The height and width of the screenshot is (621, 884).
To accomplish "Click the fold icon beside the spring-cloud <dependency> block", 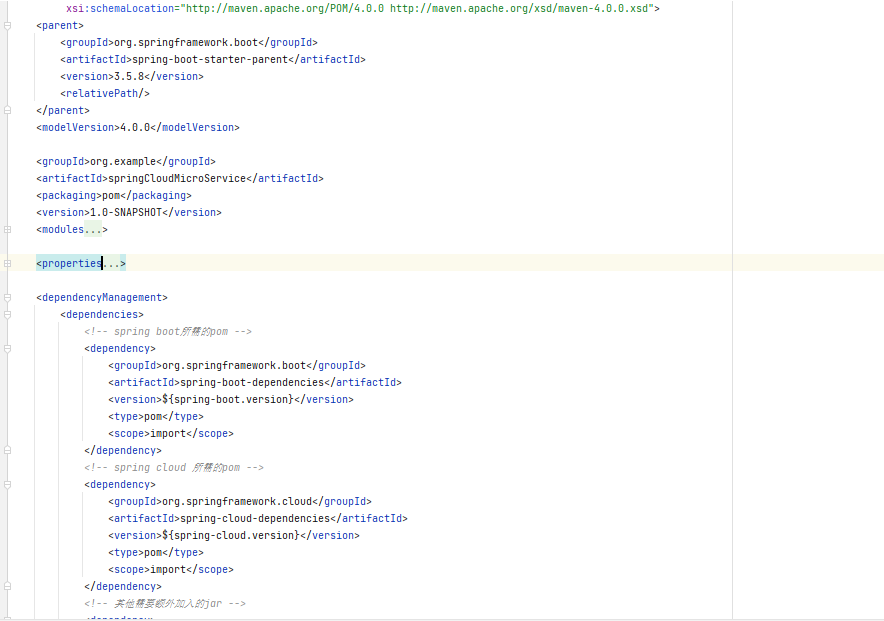I will coord(7,484).
